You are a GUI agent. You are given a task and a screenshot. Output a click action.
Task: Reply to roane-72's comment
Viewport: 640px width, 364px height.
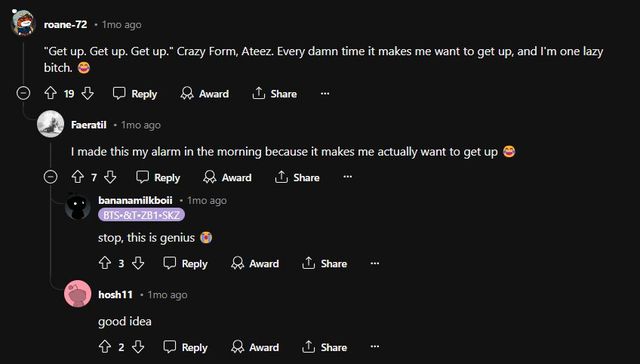[135, 94]
